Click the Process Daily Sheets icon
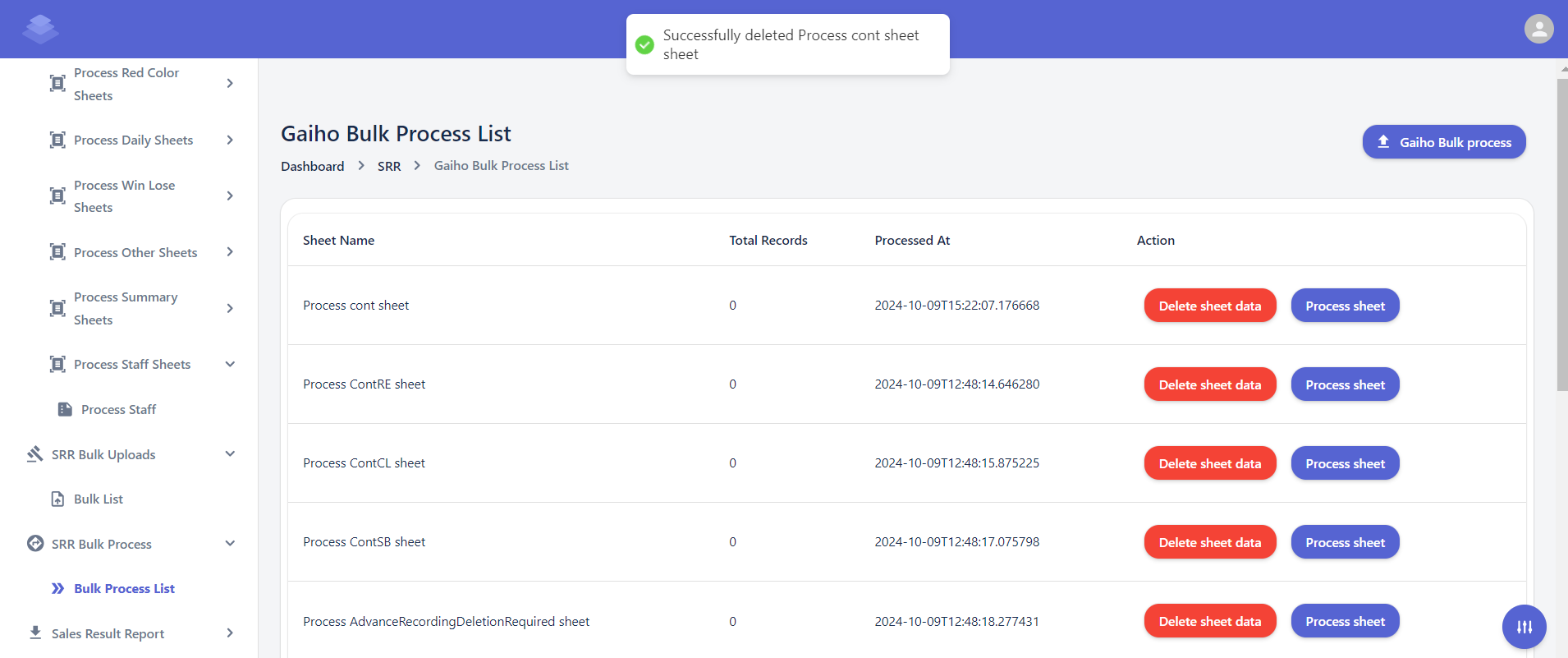Viewport: 1568px width, 658px height. click(x=57, y=140)
